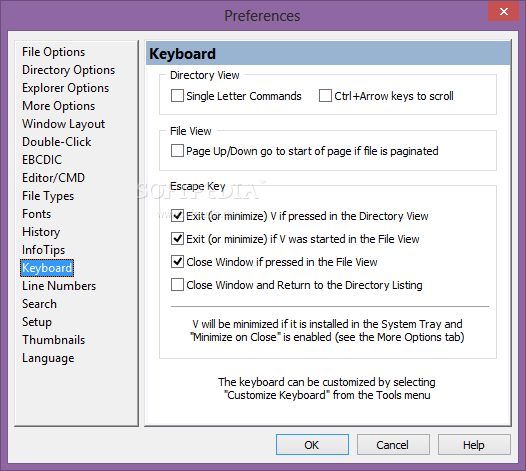
Task: Check Page Up/Down go to start of page
Action: [x=177, y=151]
